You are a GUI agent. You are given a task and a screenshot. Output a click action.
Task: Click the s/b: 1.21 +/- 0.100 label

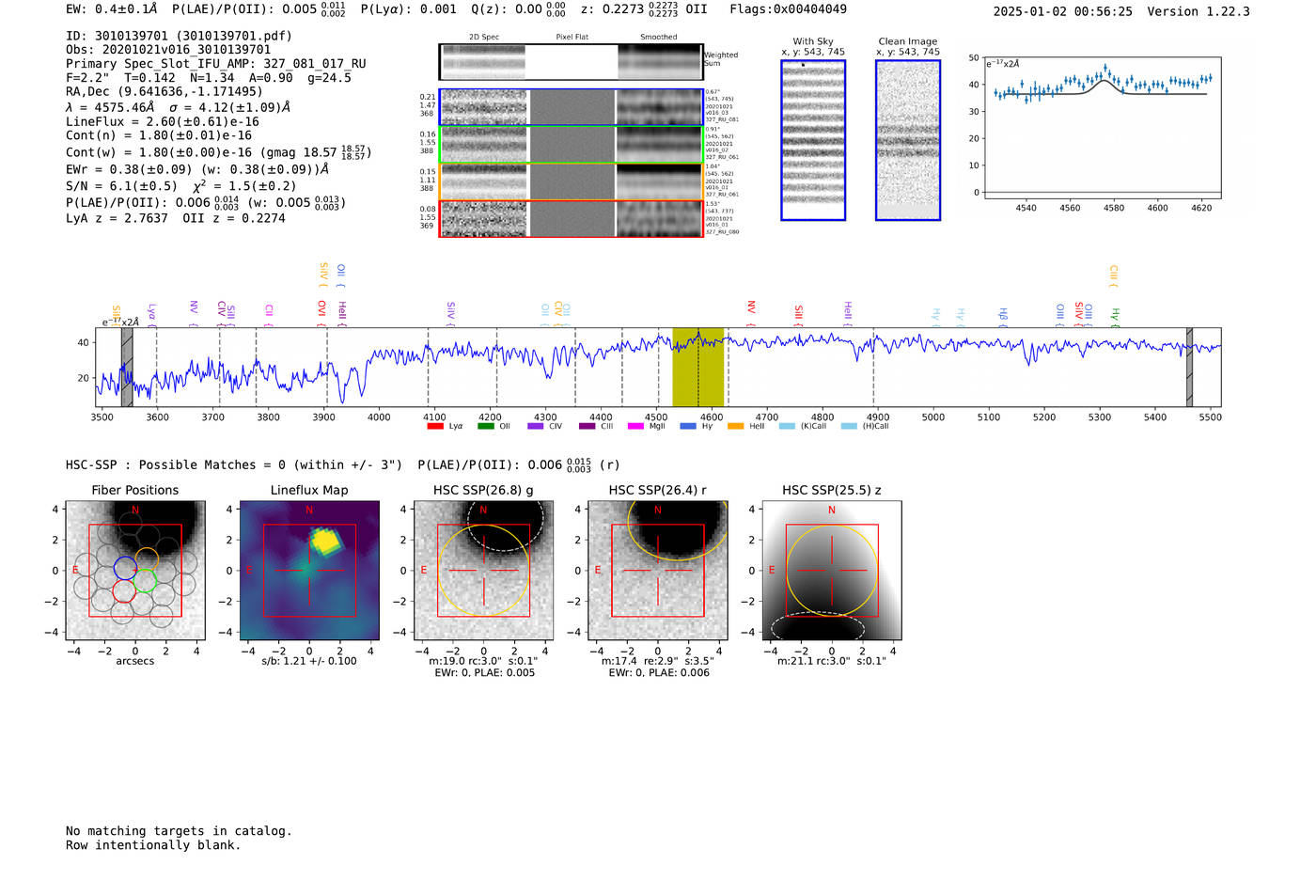pyautogui.click(x=309, y=661)
